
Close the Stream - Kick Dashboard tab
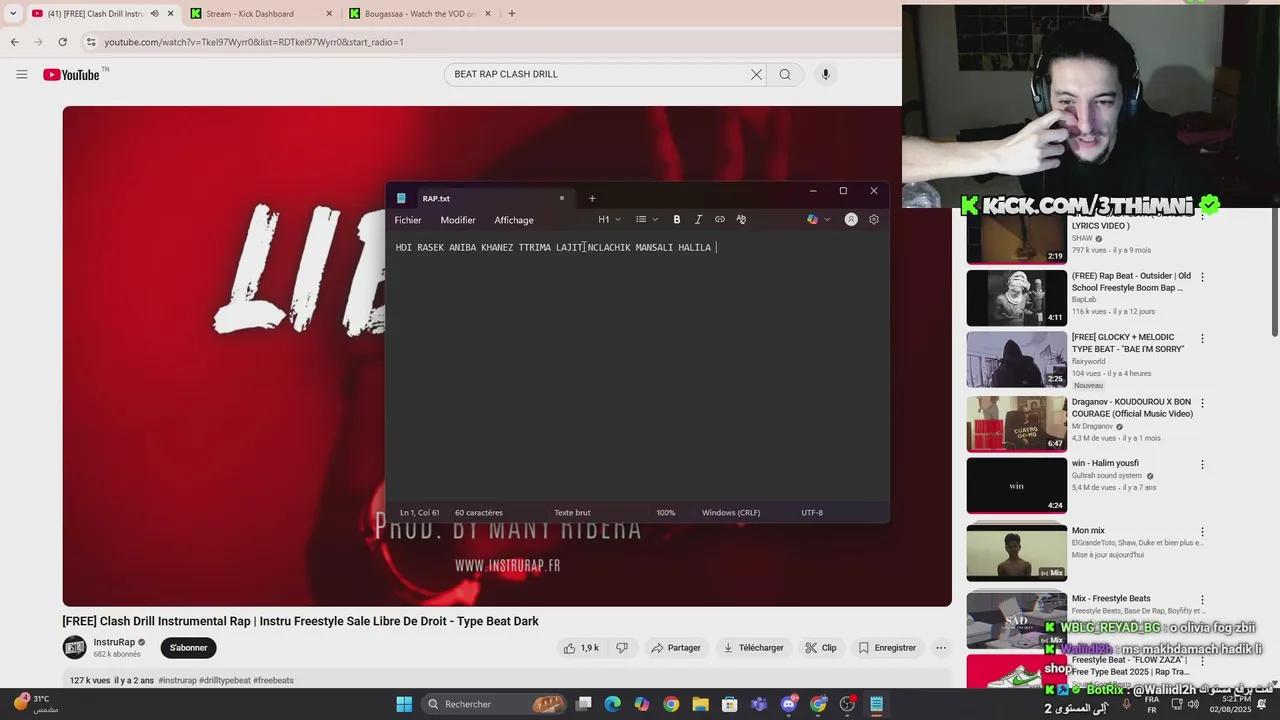[x=329, y=14]
